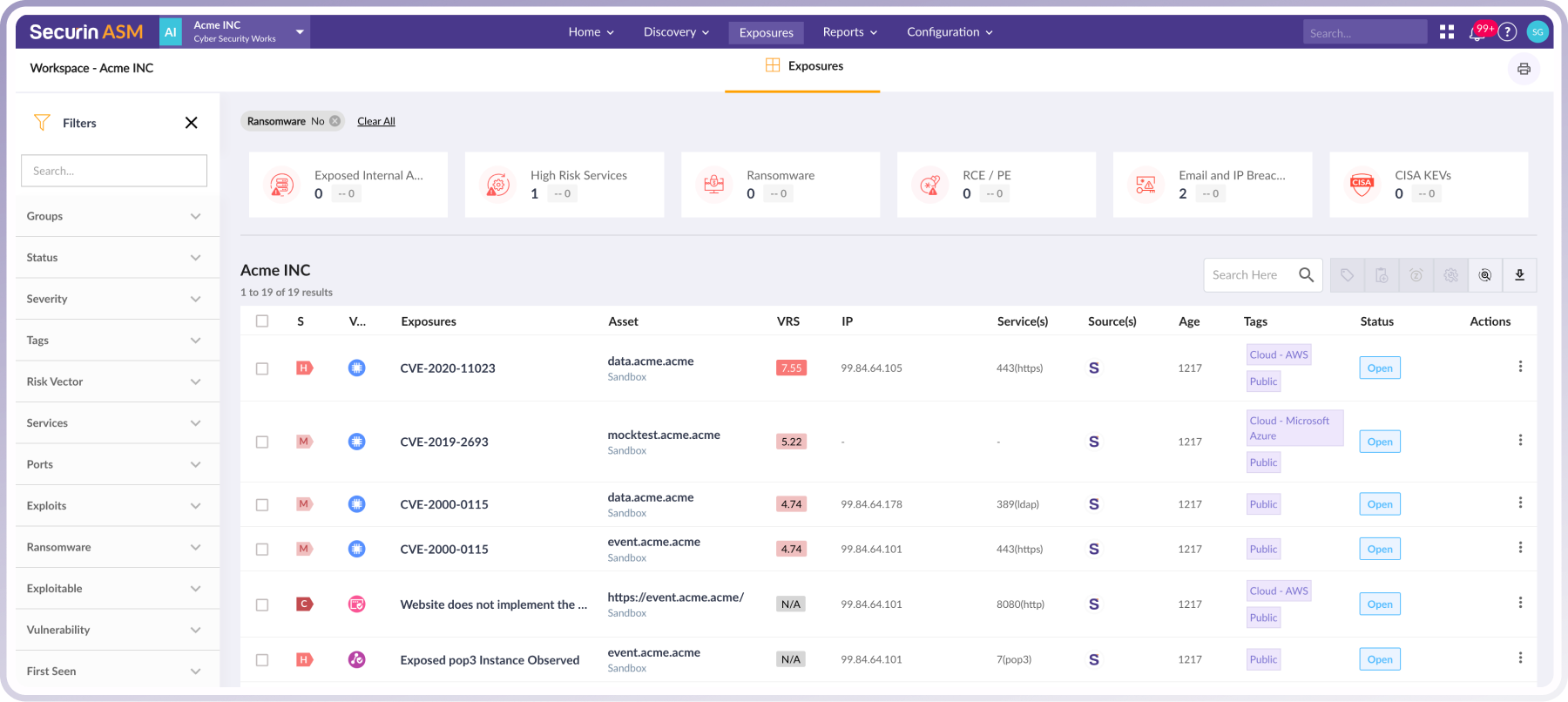Close the Filters panel
Image resolution: width=1568 pixels, height=702 pixels.
click(x=192, y=123)
